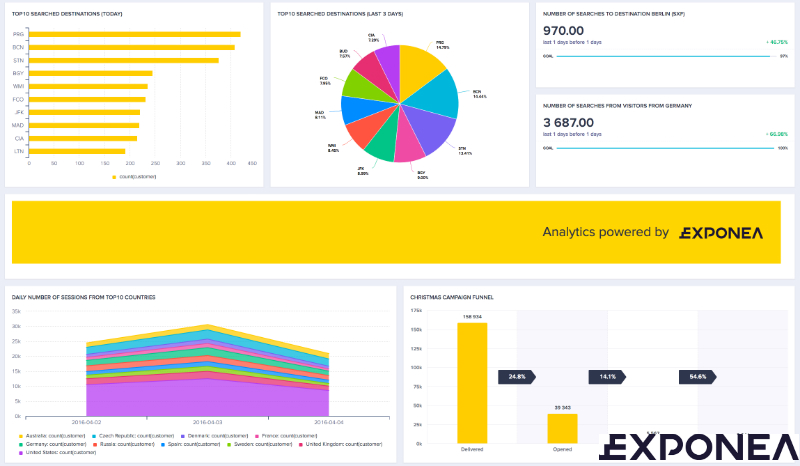This screenshot has width=800, height=466.
Task: Toggle the Czech Republic legend entry
Action: tap(126, 436)
